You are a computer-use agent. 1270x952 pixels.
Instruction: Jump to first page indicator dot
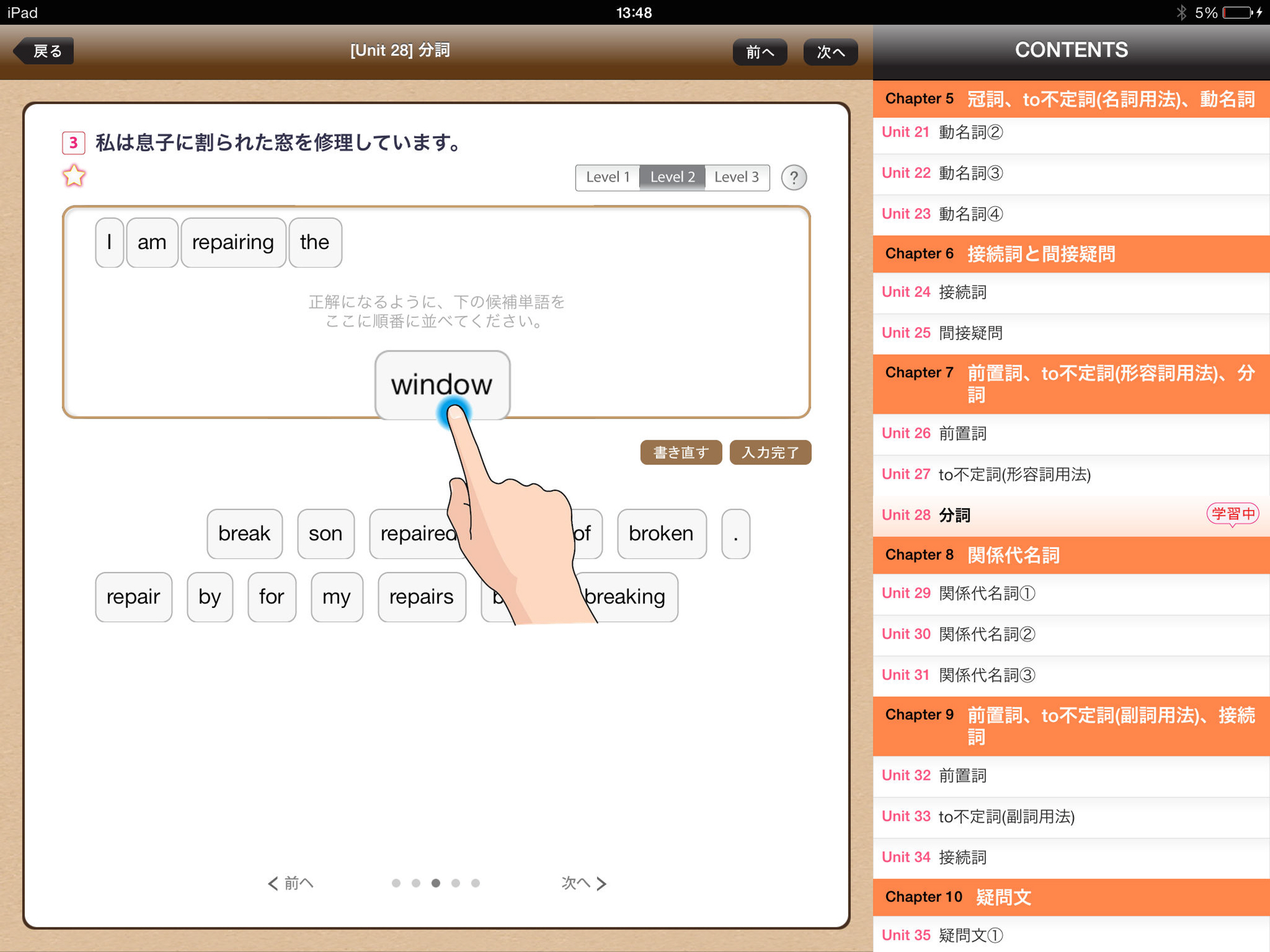pos(396,883)
